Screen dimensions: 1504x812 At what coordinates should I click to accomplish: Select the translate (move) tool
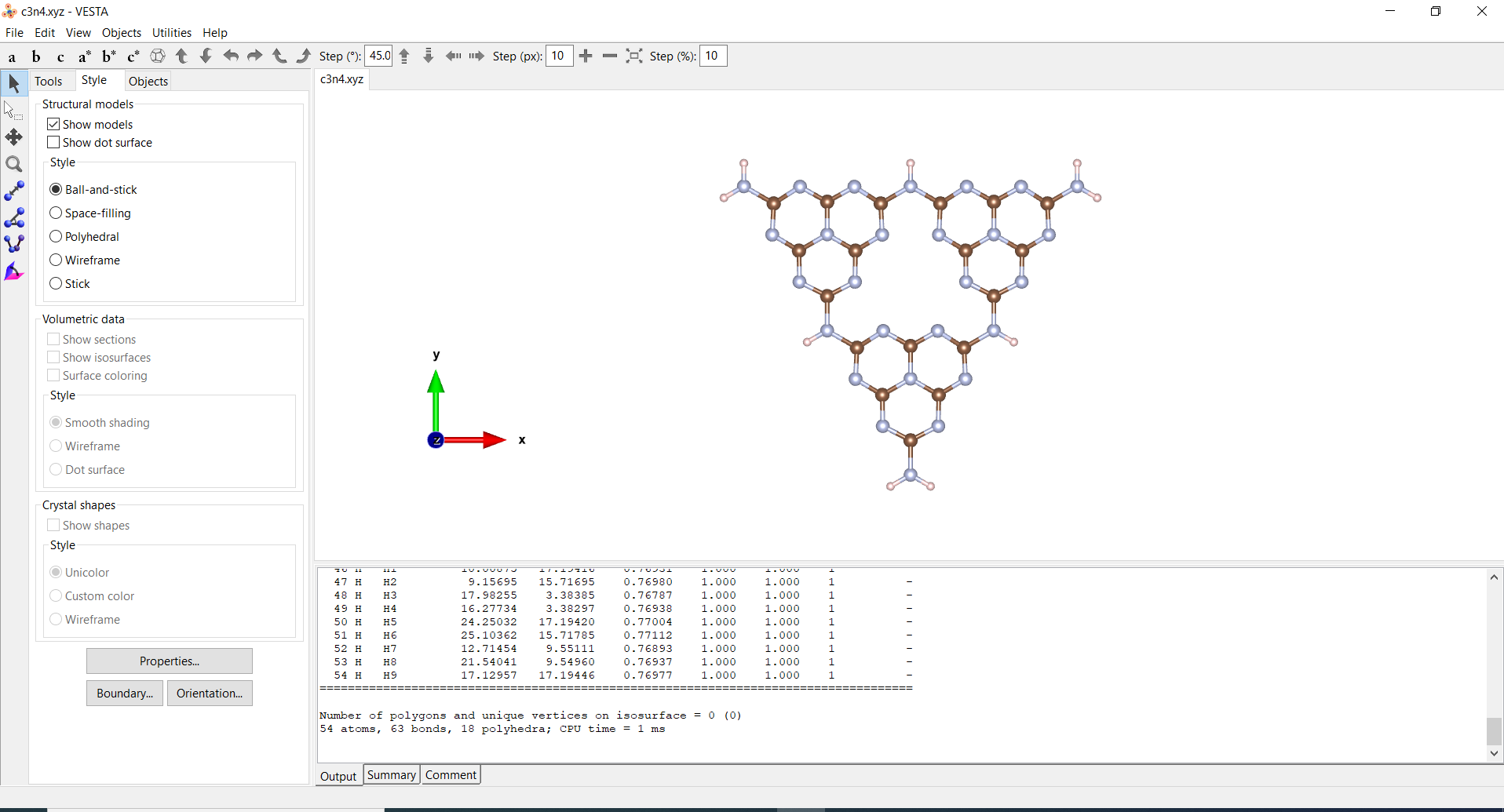coord(14,137)
